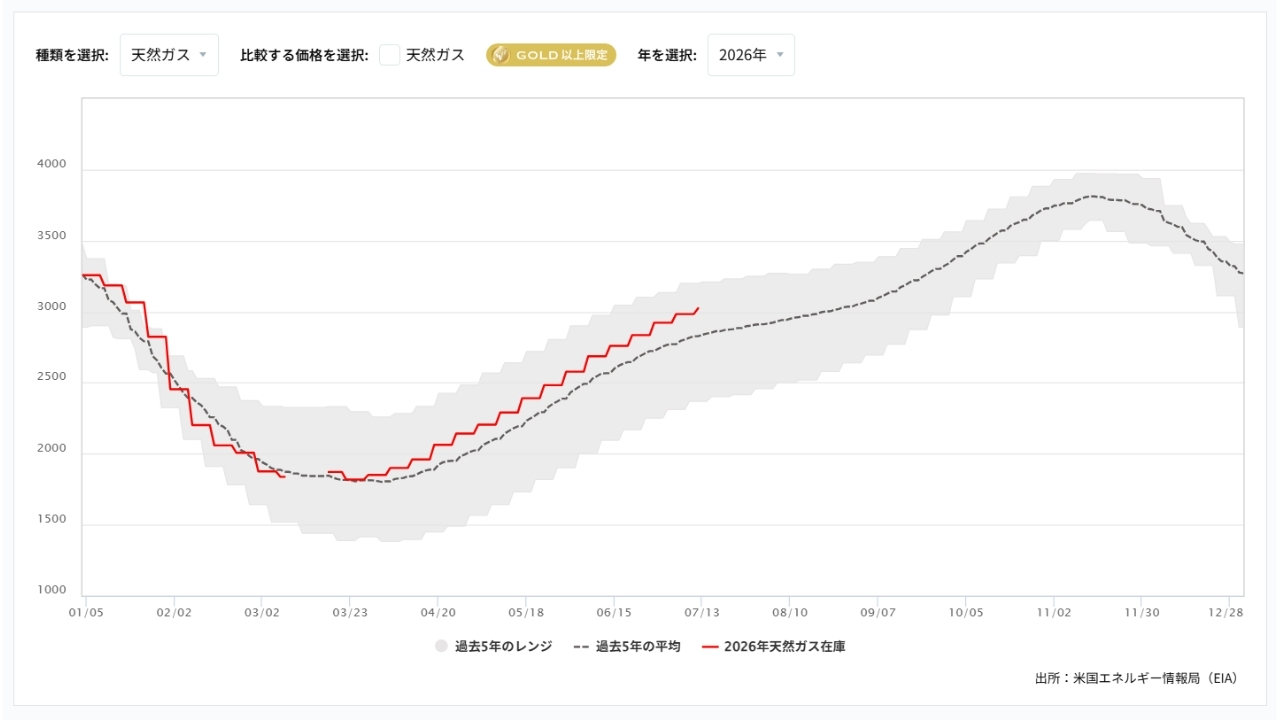Toggle 過去5年のレンジ legend item

(x=493, y=647)
